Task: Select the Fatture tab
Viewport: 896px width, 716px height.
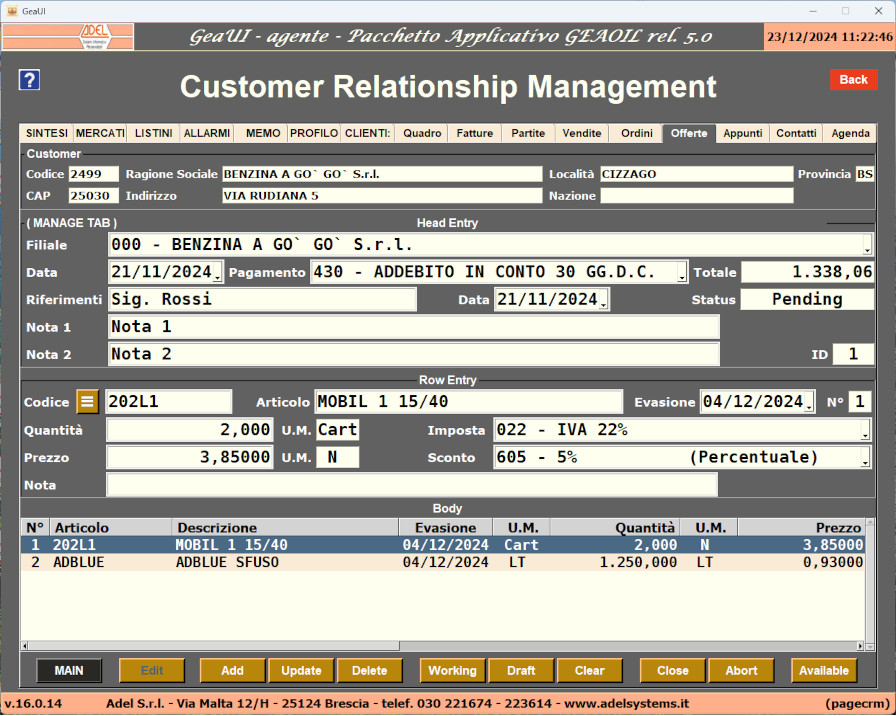Action: 475,133
